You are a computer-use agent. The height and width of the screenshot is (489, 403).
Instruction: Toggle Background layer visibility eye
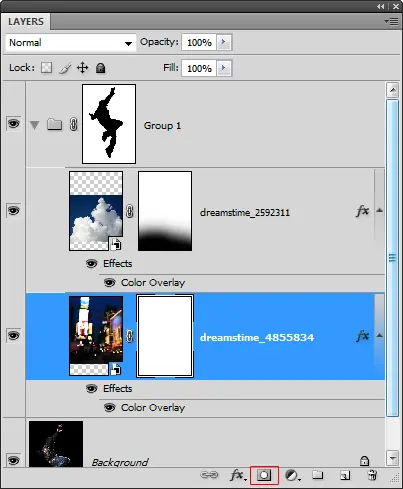[x=13, y=460]
